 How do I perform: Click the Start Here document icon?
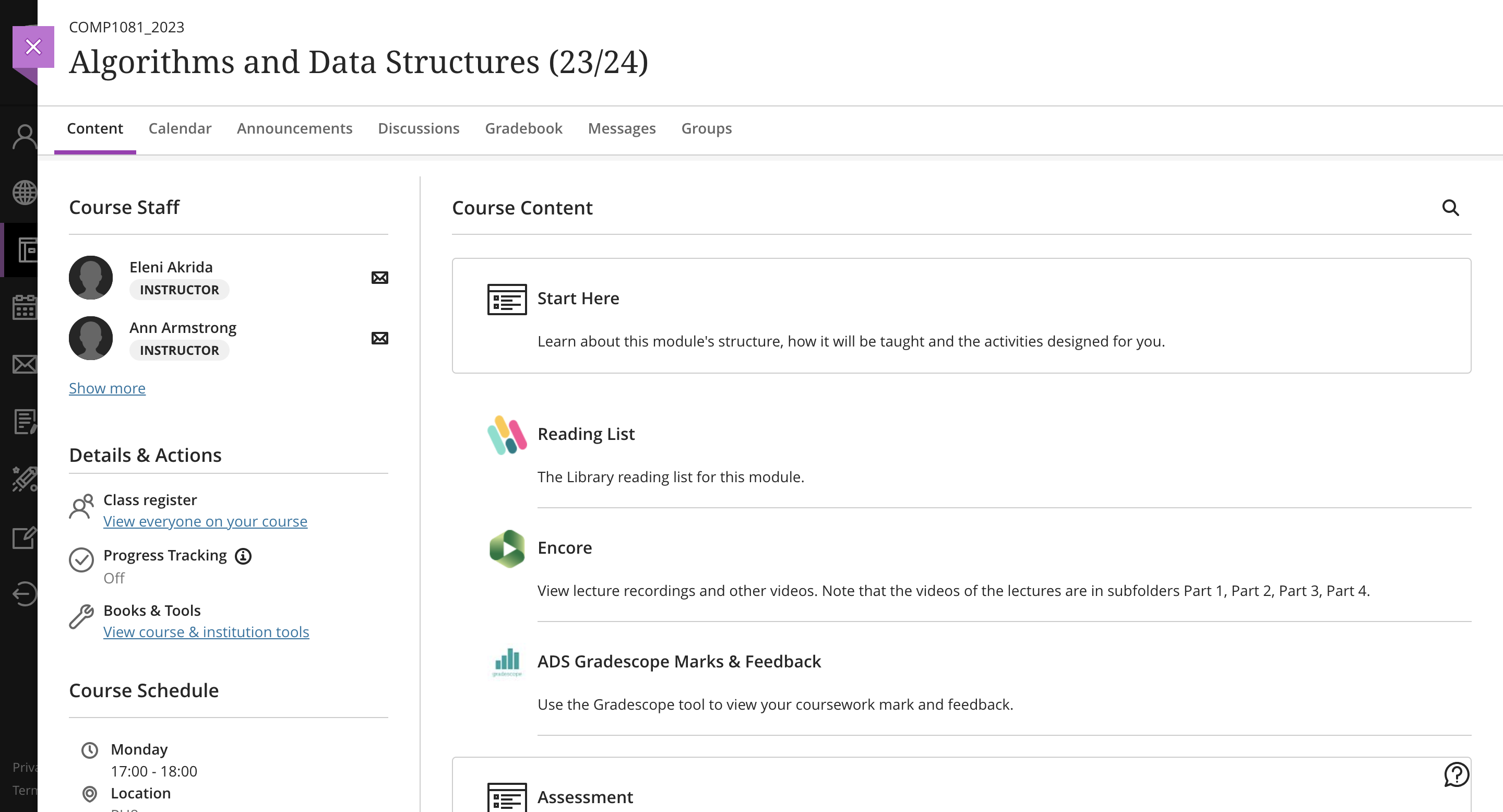tap(507, 299)
